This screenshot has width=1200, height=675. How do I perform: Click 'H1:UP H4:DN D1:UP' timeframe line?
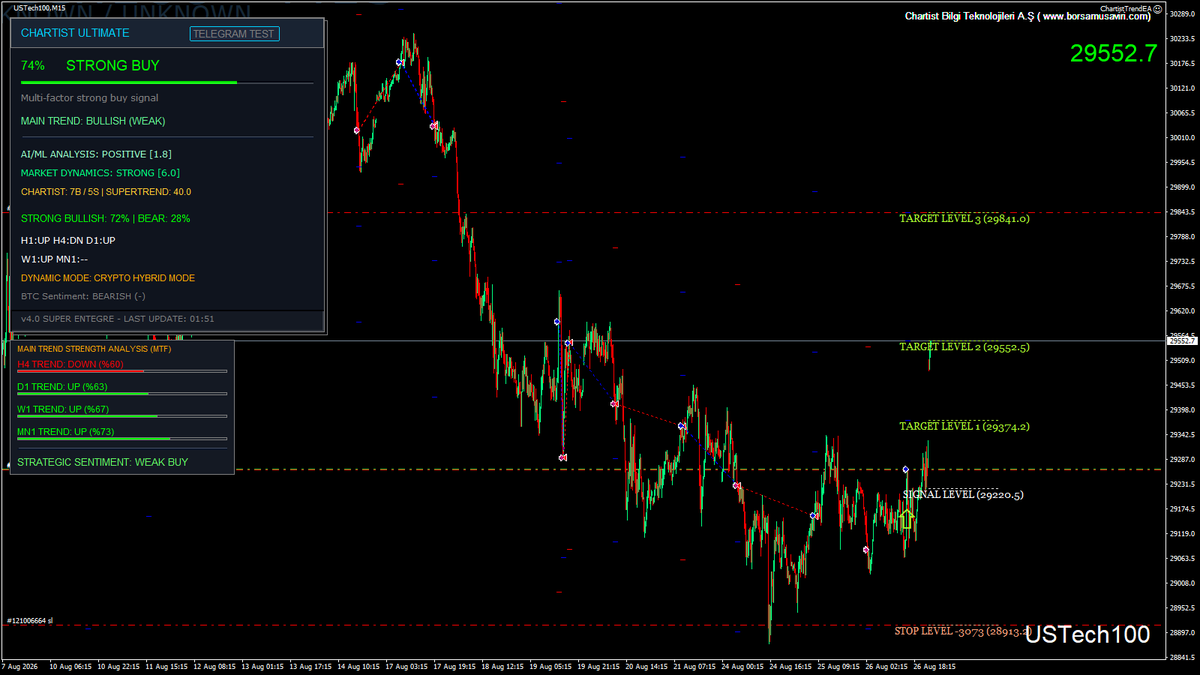point(68,241)
